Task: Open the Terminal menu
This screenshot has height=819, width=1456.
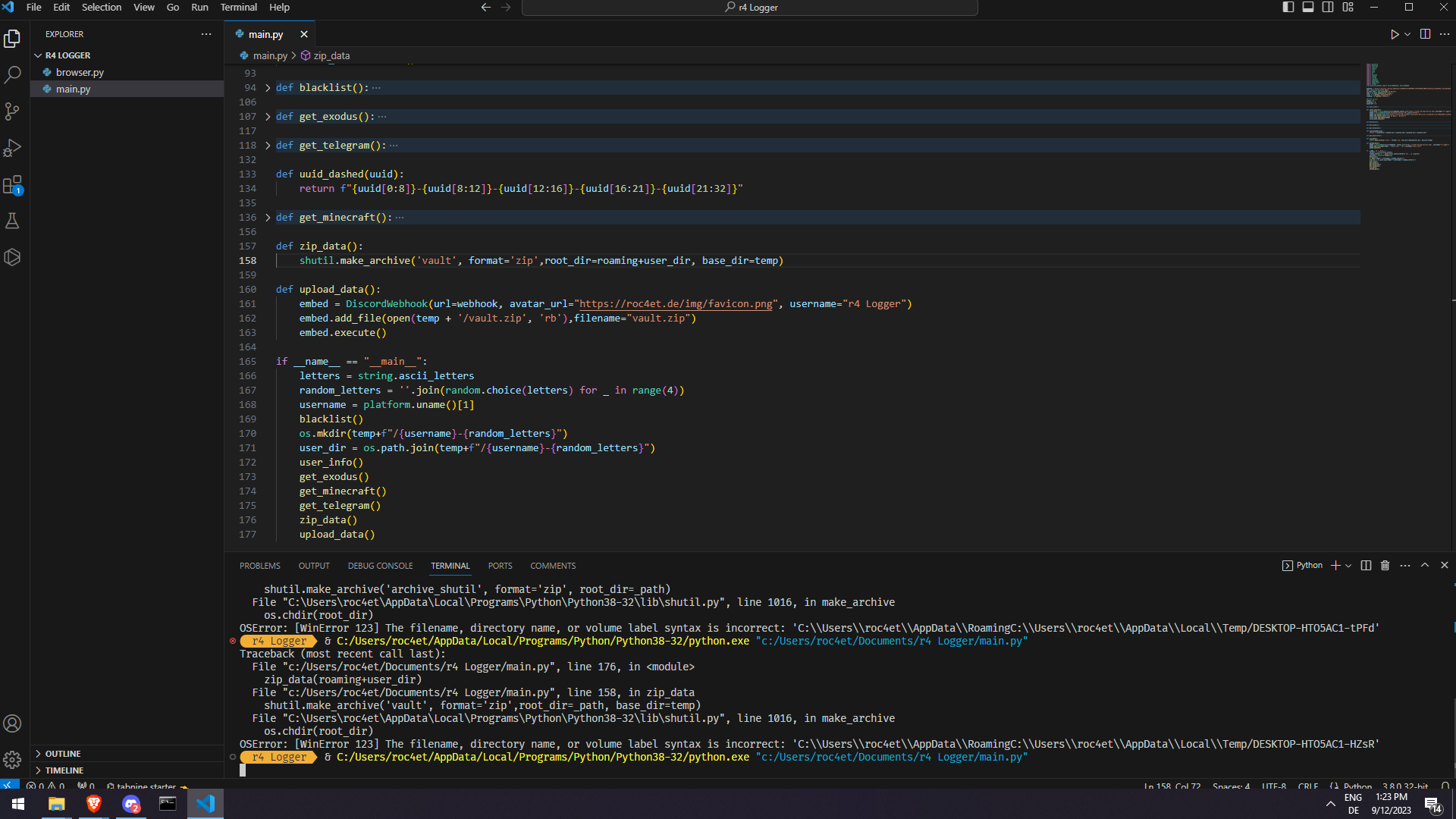Action: [238, 7]
